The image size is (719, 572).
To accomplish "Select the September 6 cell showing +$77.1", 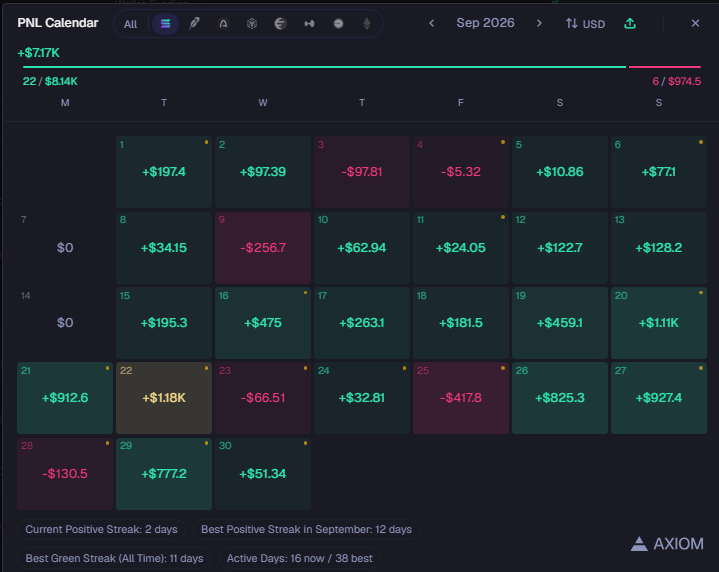I will (x=659, y=172).
